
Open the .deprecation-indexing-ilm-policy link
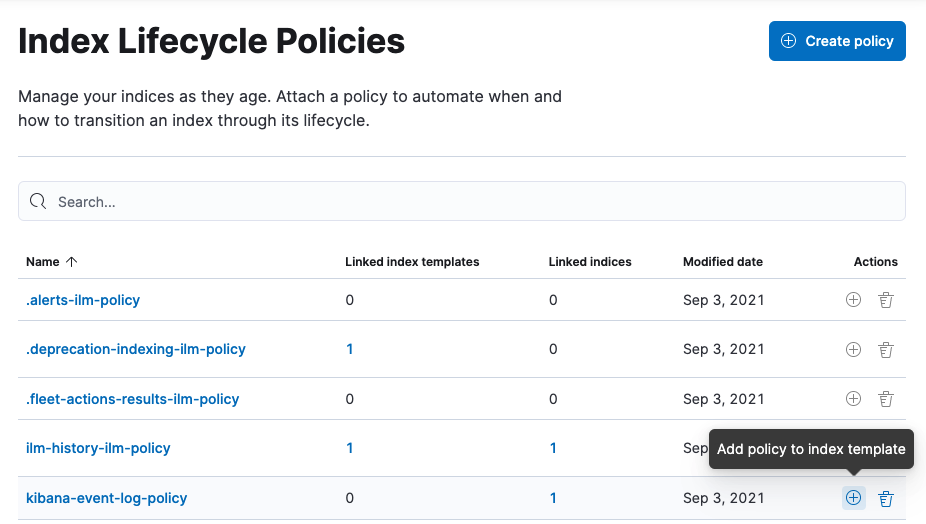coord(136,350)
